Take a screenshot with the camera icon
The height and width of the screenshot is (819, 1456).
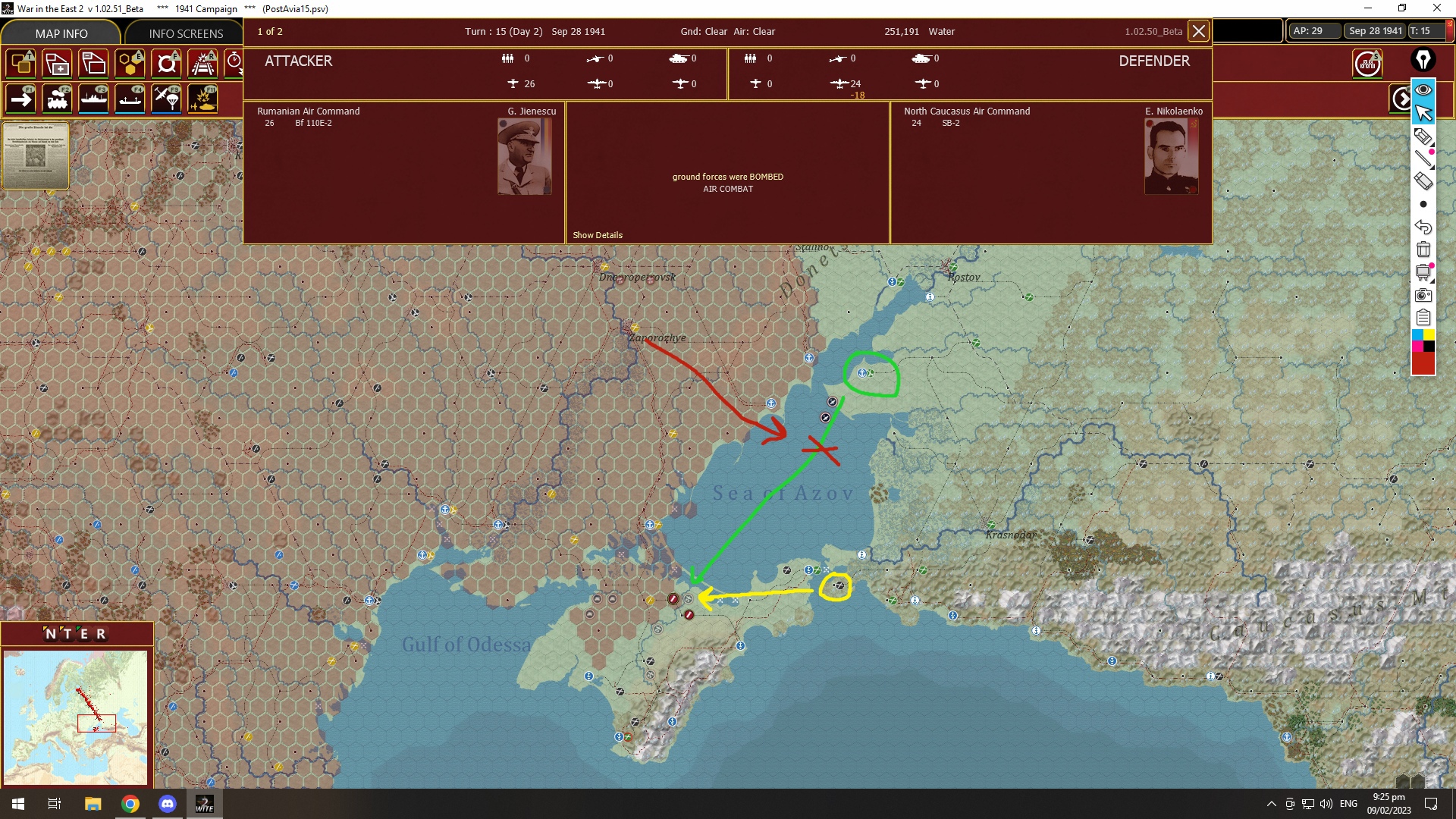(x=1423, y=295)
